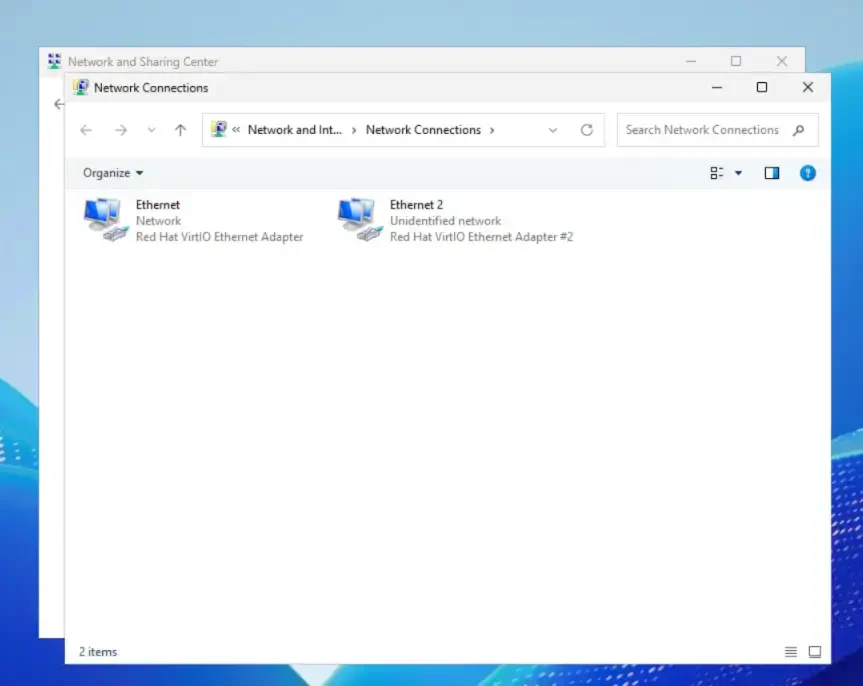Go up one level with the Up arrow
This screenshot has height=686, width=863.
(180, 130)
